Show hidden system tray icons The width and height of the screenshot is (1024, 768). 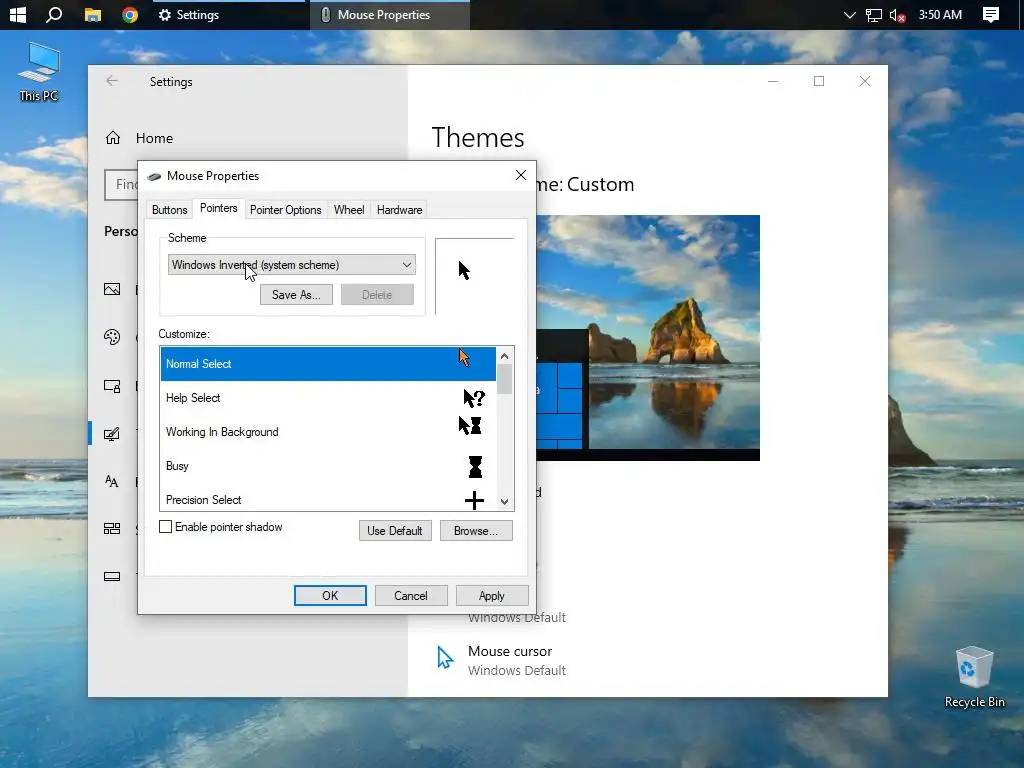point(849,14)
